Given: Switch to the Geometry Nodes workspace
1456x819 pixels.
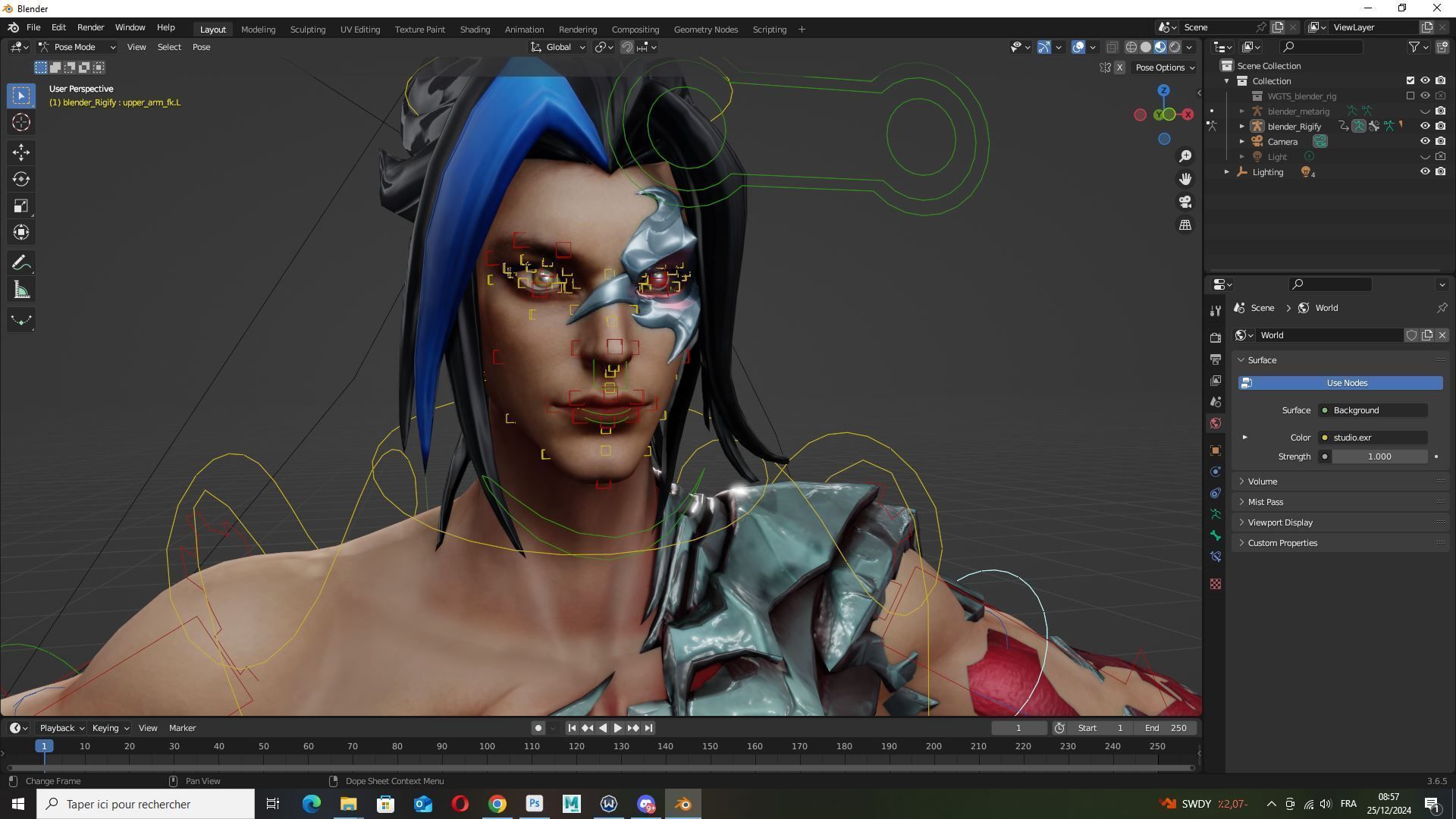Looking at the screenshot, I should click(705, 29).
